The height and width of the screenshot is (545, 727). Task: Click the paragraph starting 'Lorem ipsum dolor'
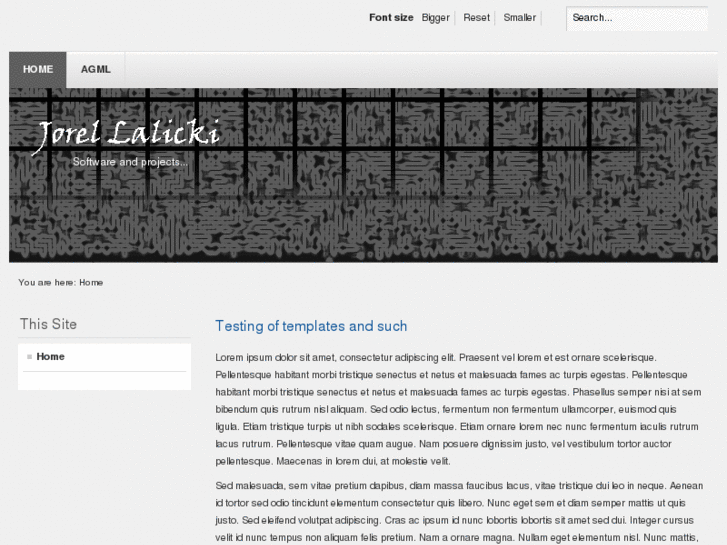[x=459, y=409]
